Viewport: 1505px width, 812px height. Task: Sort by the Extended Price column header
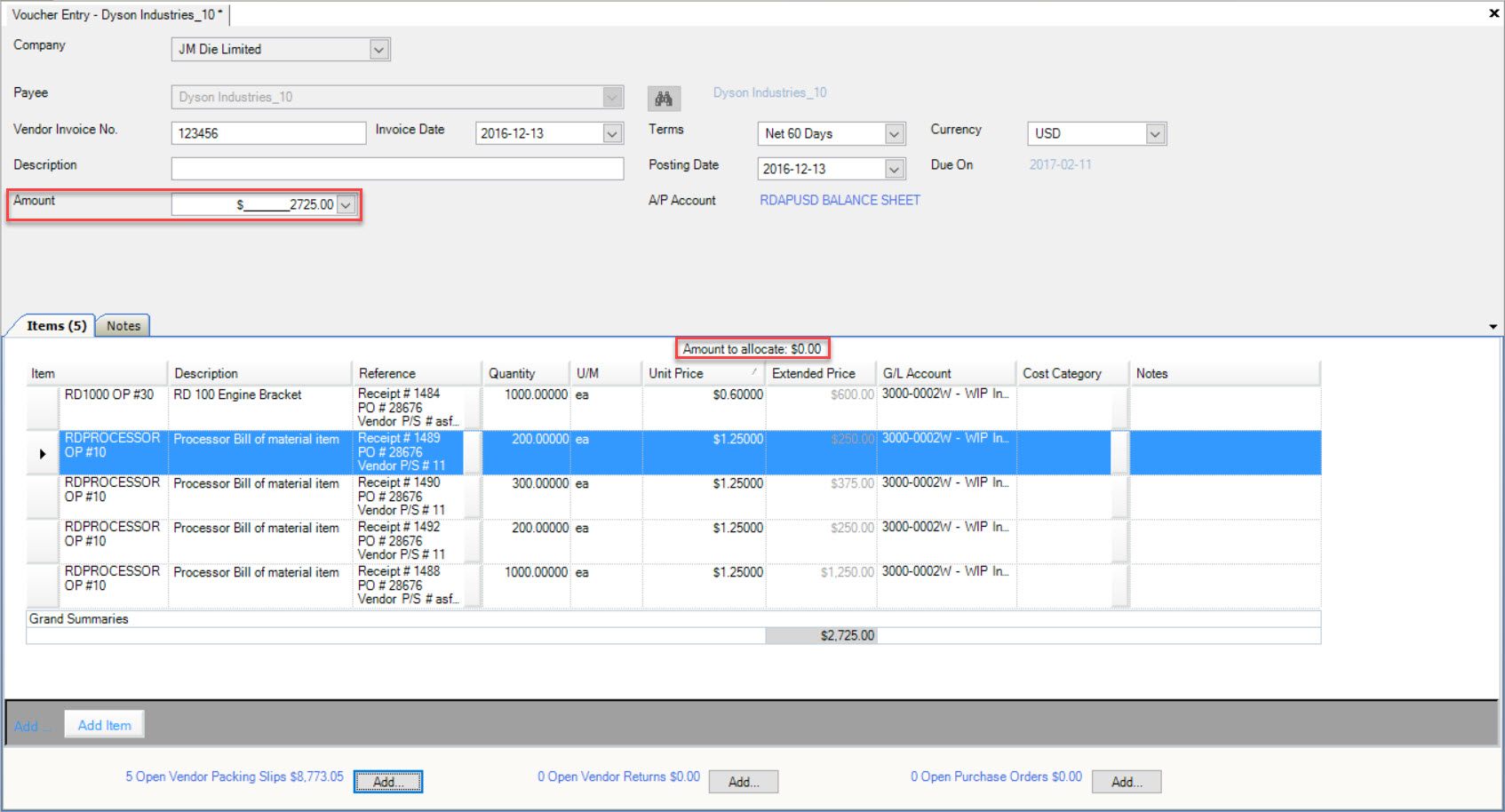[x=821, y=373]
